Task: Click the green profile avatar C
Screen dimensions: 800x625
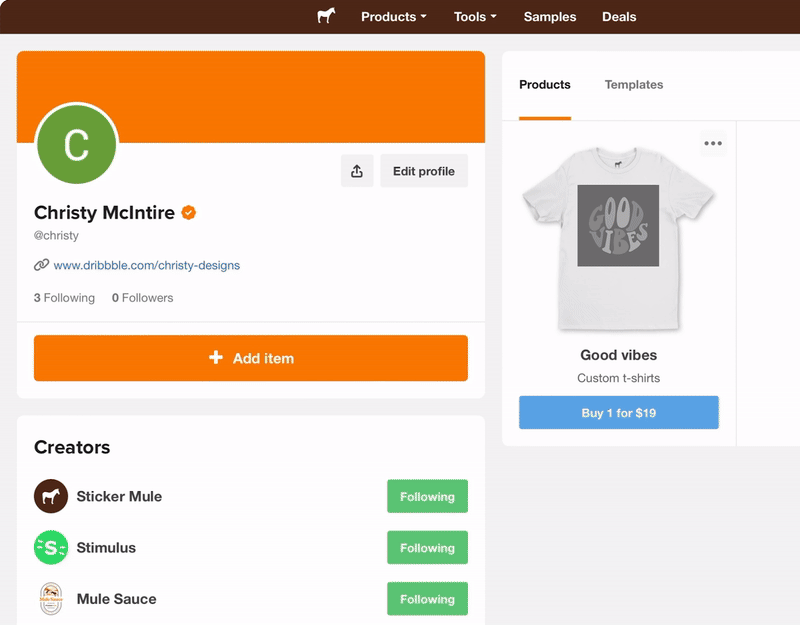Action: coord(77,144)
